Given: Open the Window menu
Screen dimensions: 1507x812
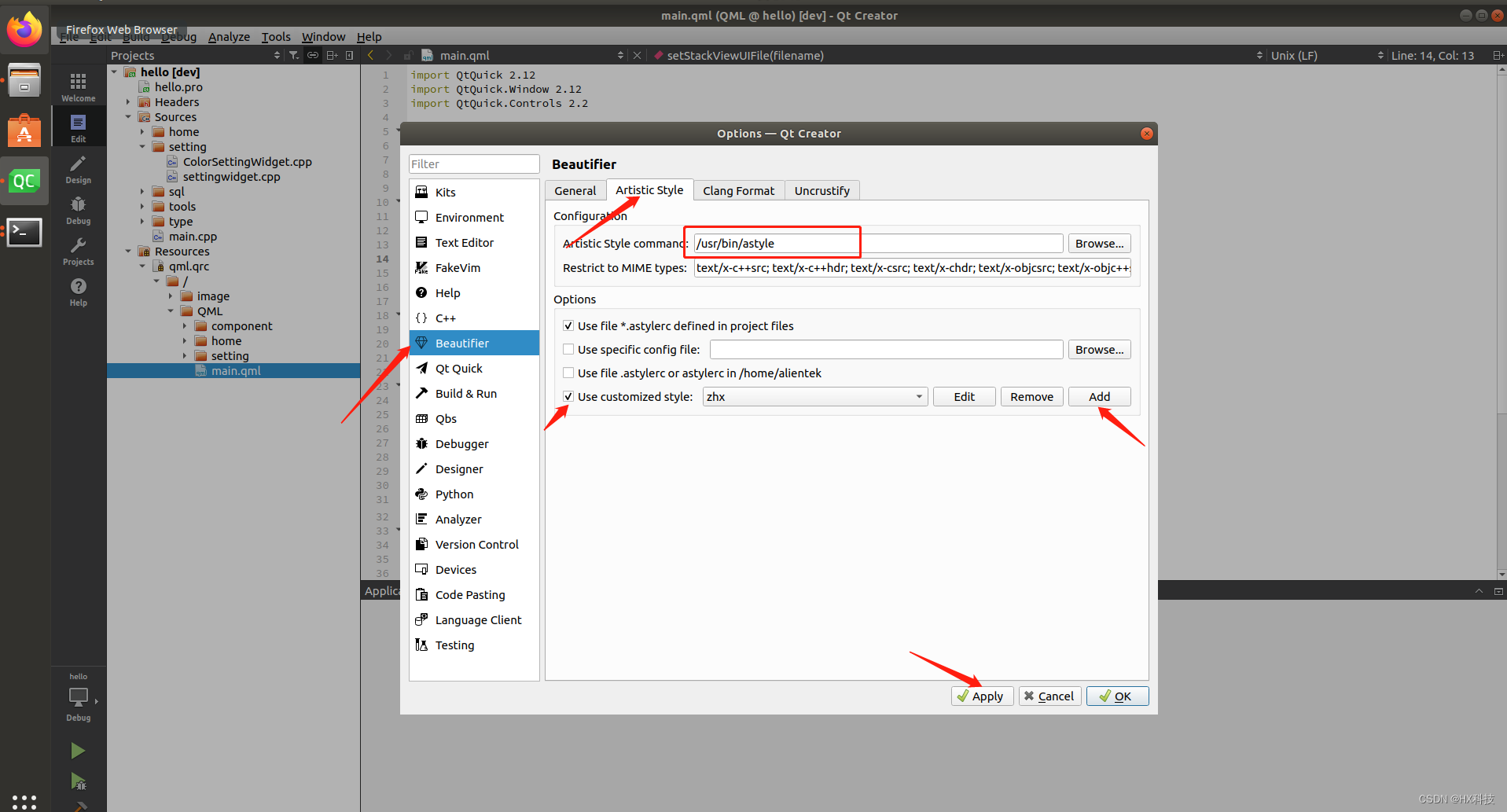Looking at the screenshot, I should coord(323,37).
